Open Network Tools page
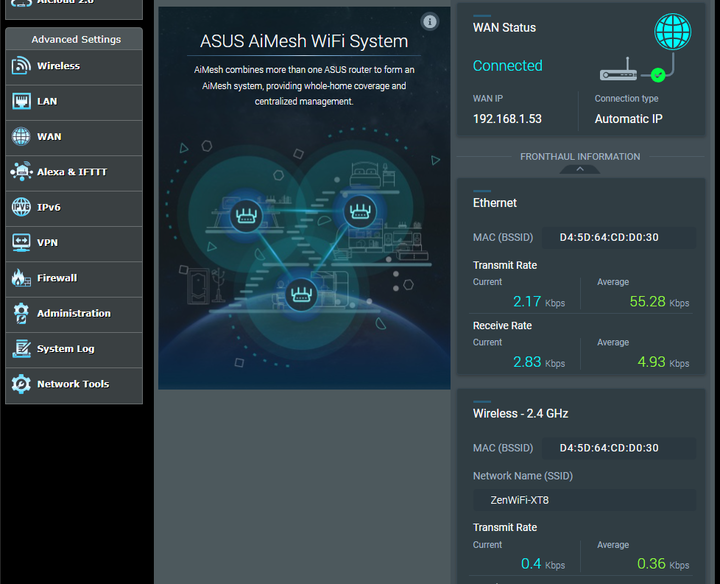This screenshot has height=584, width=720. pyautogui.click(x=74, y=385)
